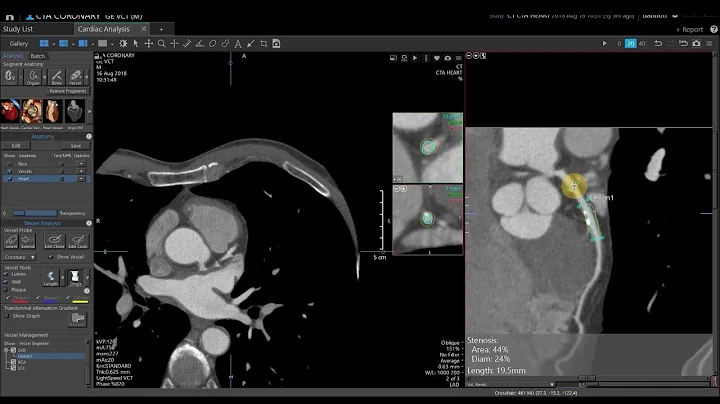Viewport: 720px width, 404px height.
Task: Open the Vessels row options dropdown
Action: pos(81,171)
